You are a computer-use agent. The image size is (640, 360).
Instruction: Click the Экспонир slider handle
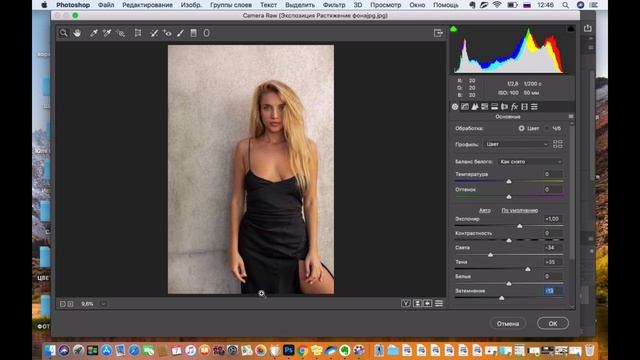[x=520, y=226]
